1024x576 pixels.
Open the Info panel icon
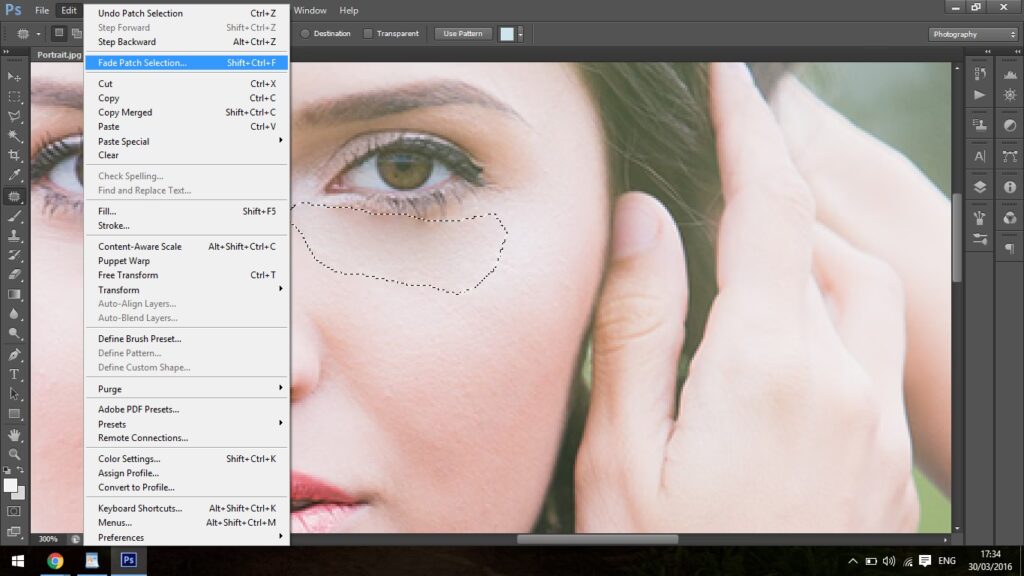[1009, 187]
